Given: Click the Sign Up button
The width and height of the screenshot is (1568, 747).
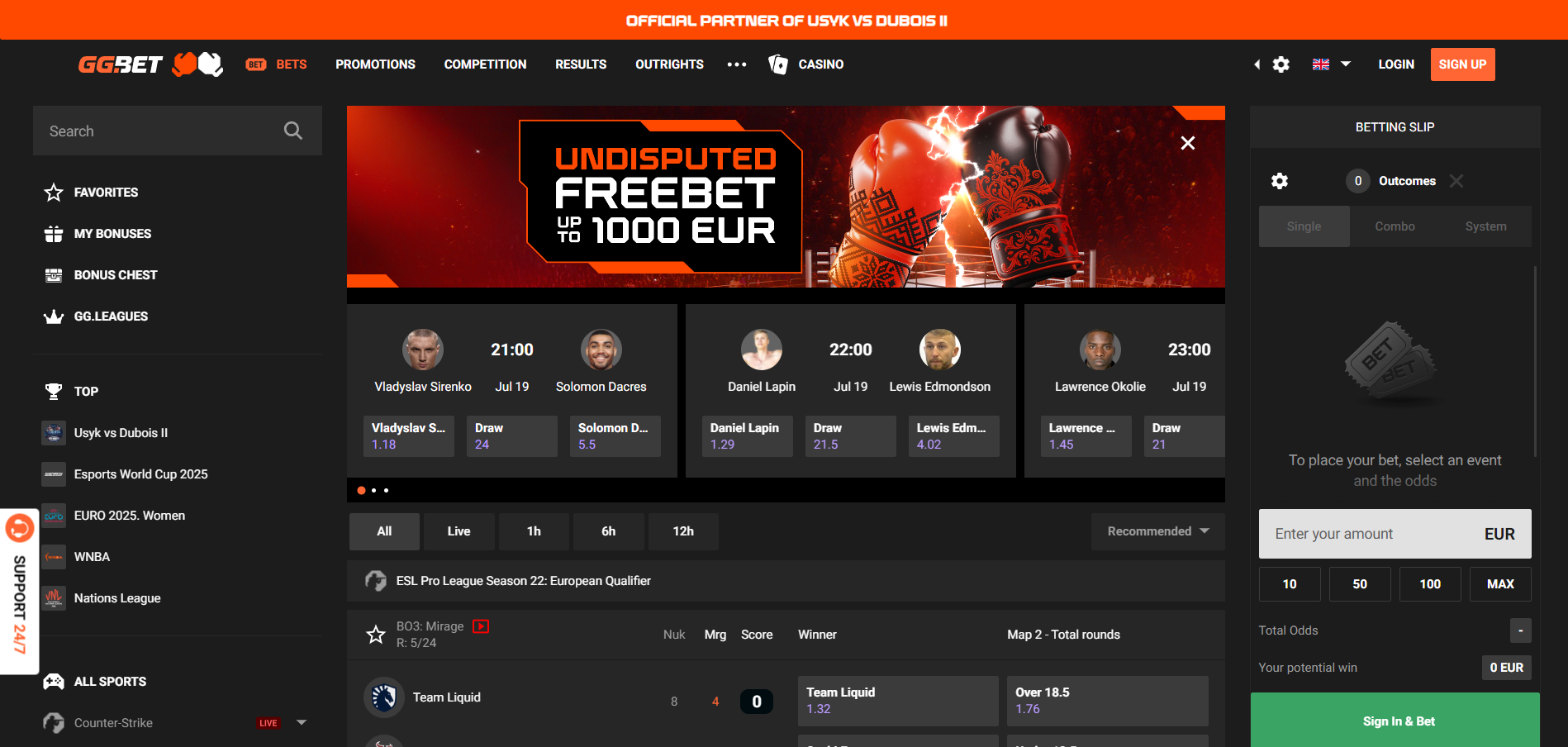Looking at the screenshot, I should 1462,64.
